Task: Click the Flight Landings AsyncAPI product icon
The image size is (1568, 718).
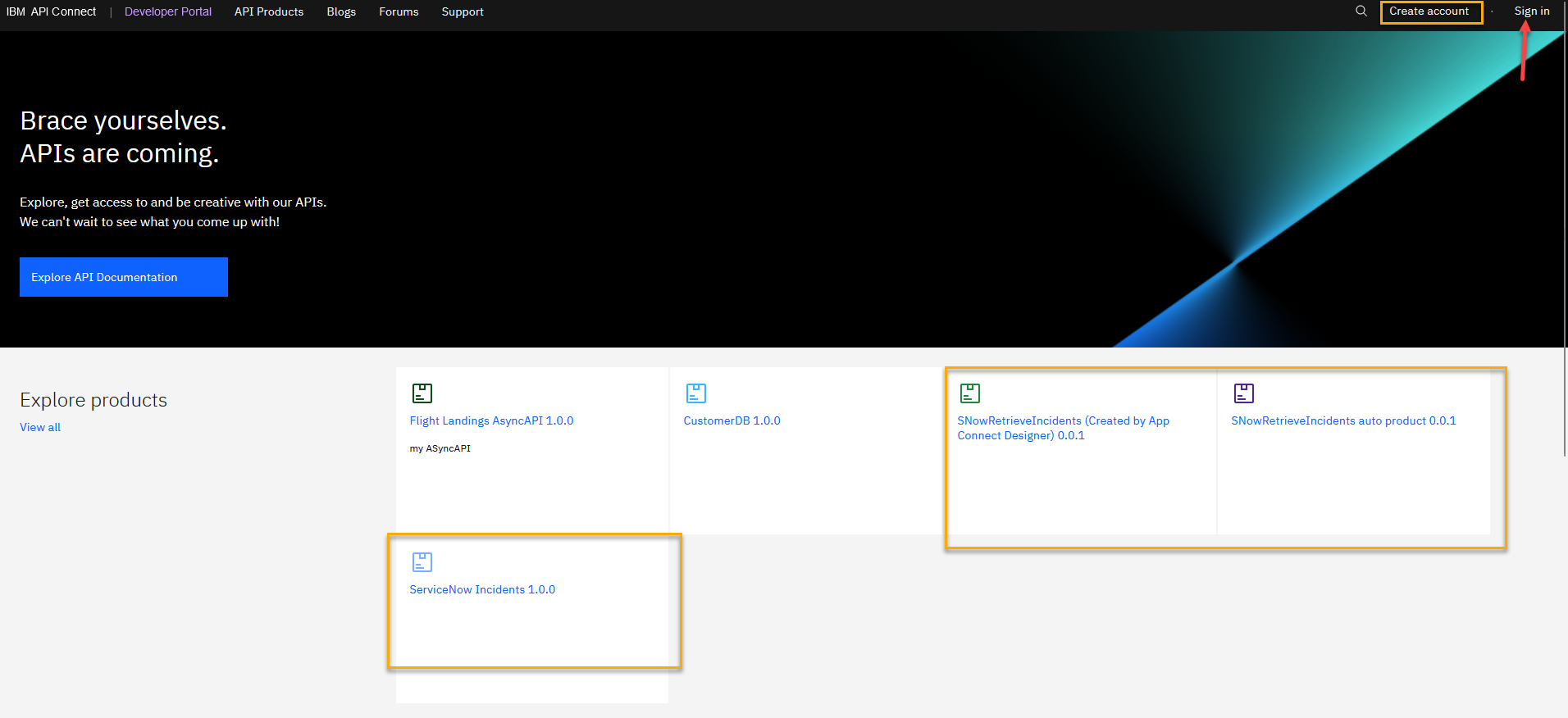Action: (x=422, y=393)
